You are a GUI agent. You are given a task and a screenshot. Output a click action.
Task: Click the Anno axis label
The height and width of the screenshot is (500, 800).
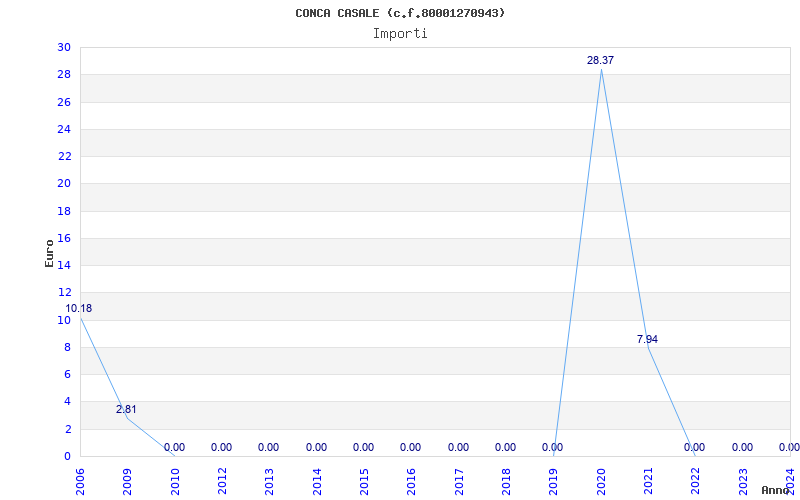(776, 490)
